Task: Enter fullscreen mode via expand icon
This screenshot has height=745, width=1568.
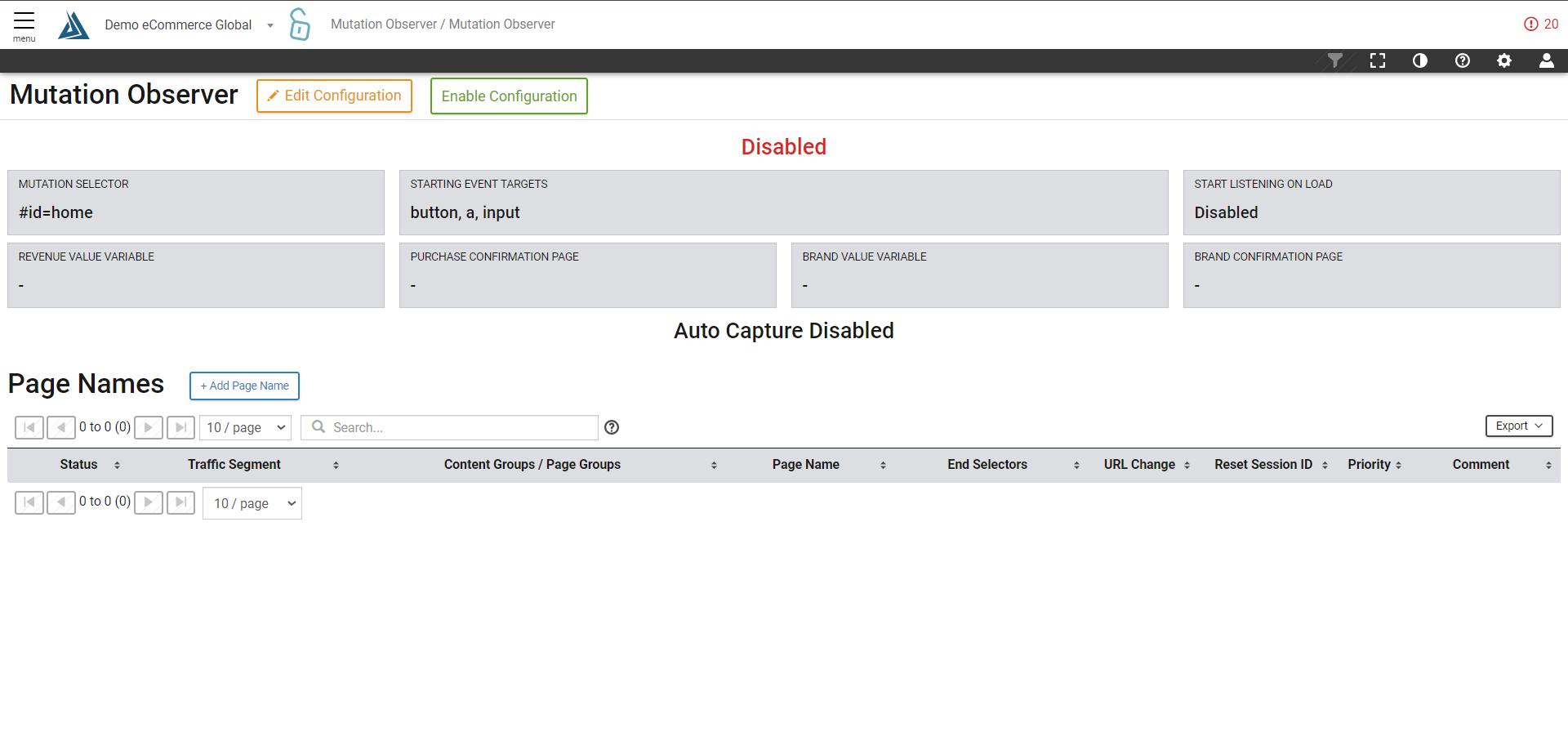Action: click(x=1377, y=60)
